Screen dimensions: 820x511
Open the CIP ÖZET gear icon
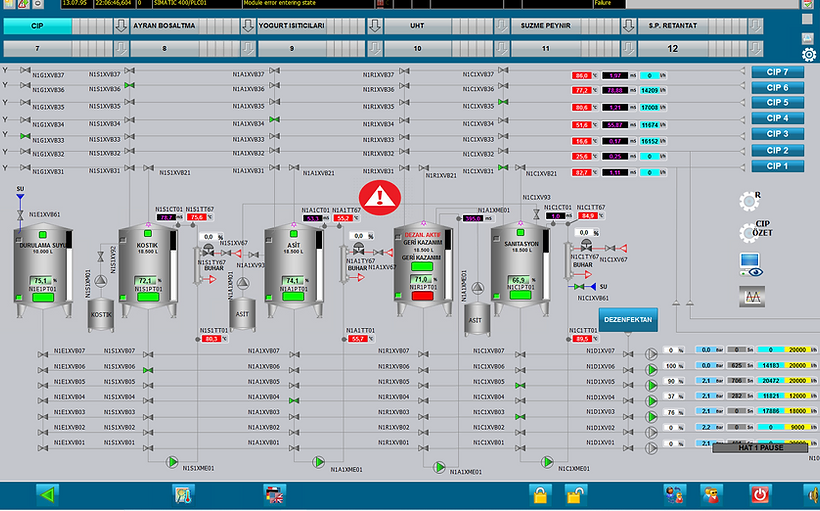click(x=749, y=232)
